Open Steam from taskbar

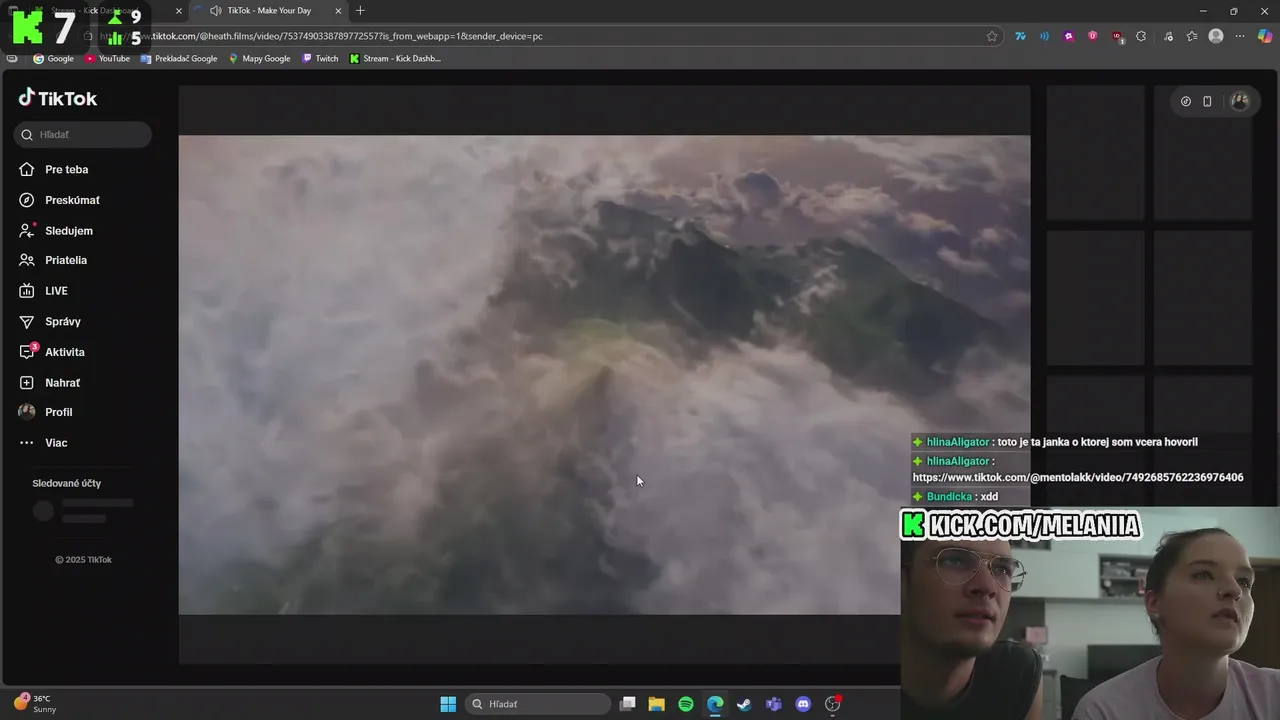[x=744, y=704]
